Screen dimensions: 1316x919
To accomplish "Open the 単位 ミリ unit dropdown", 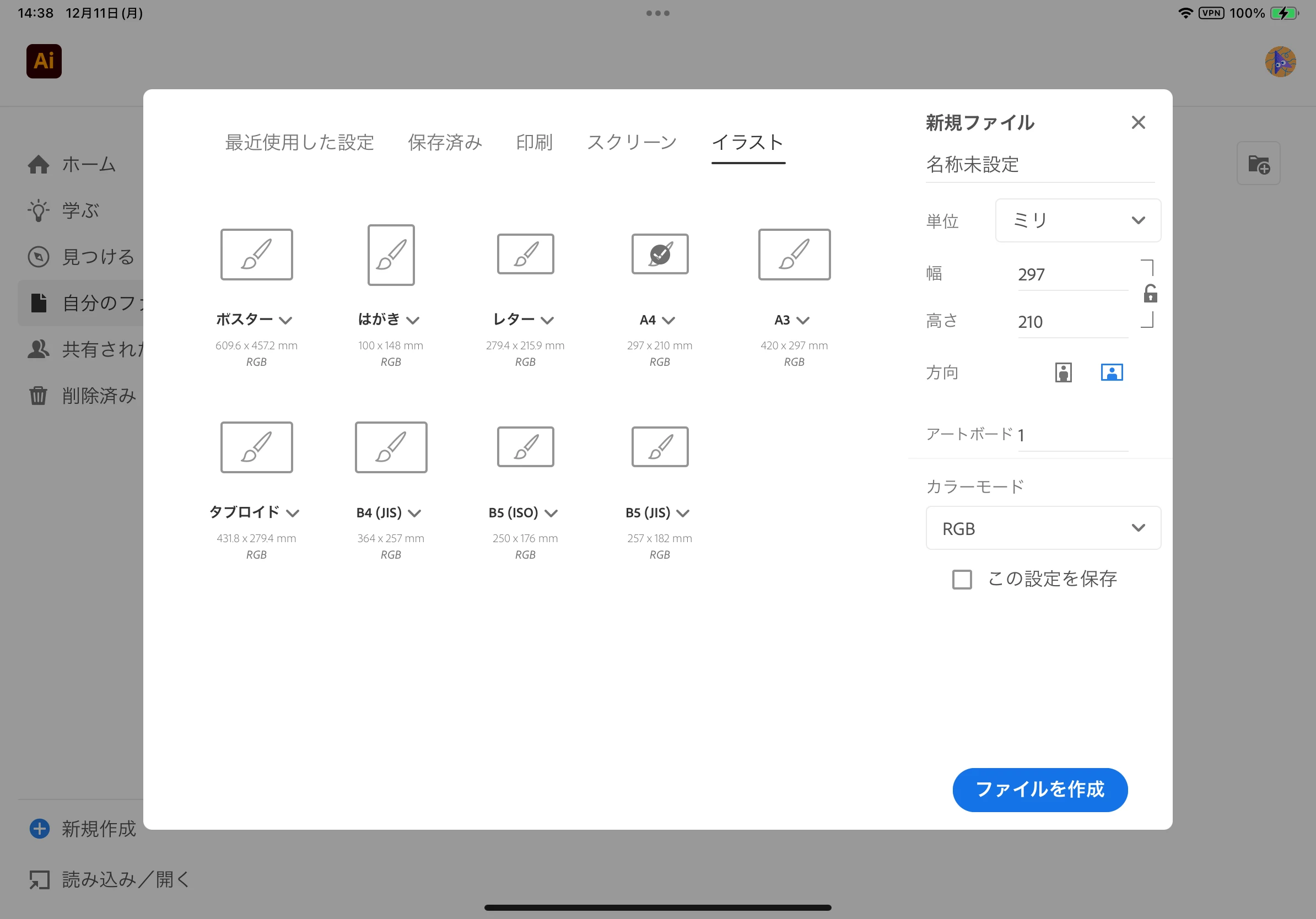I will tap(1077, 220).
